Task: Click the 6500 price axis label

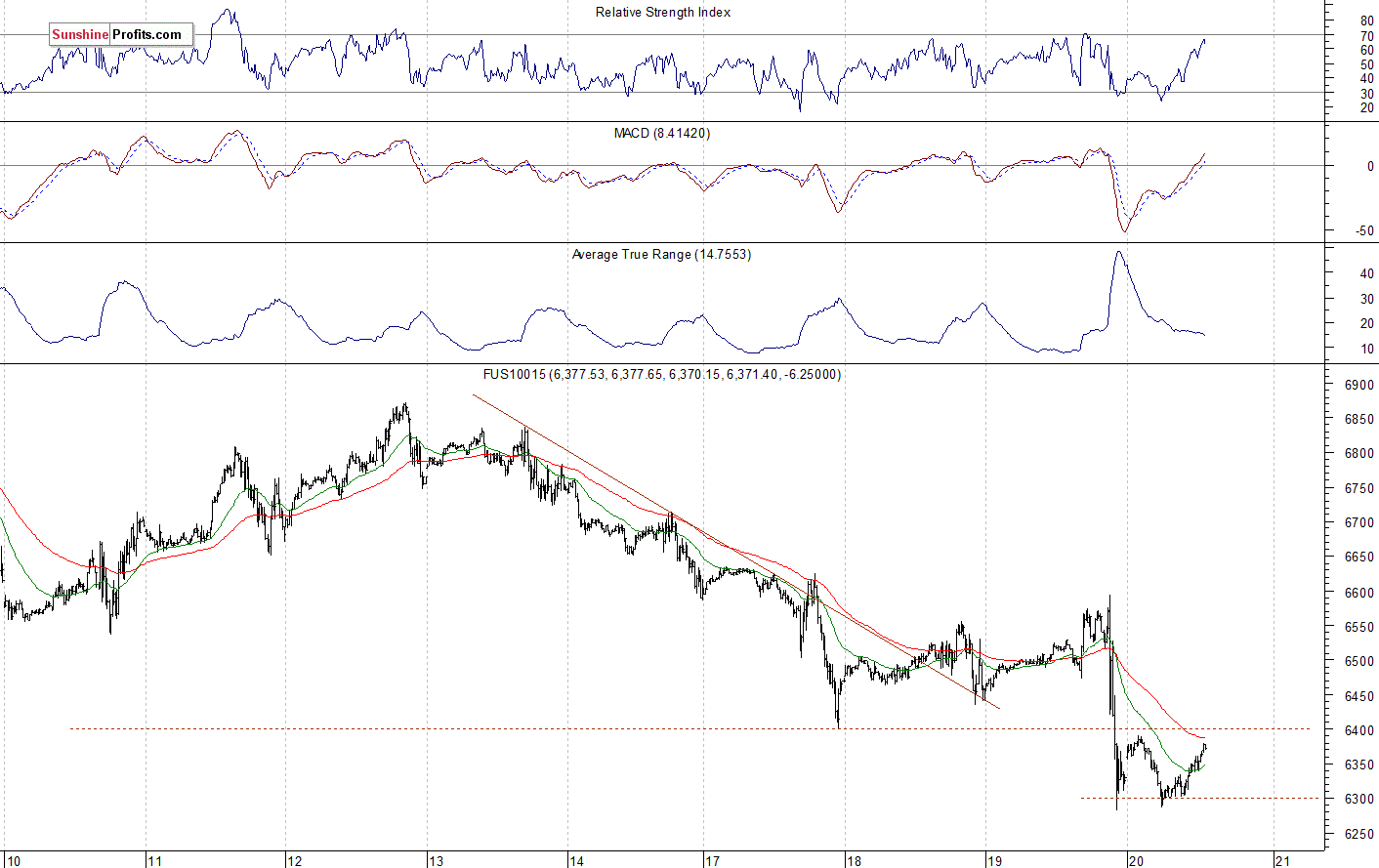Action: coord(1358,661)
